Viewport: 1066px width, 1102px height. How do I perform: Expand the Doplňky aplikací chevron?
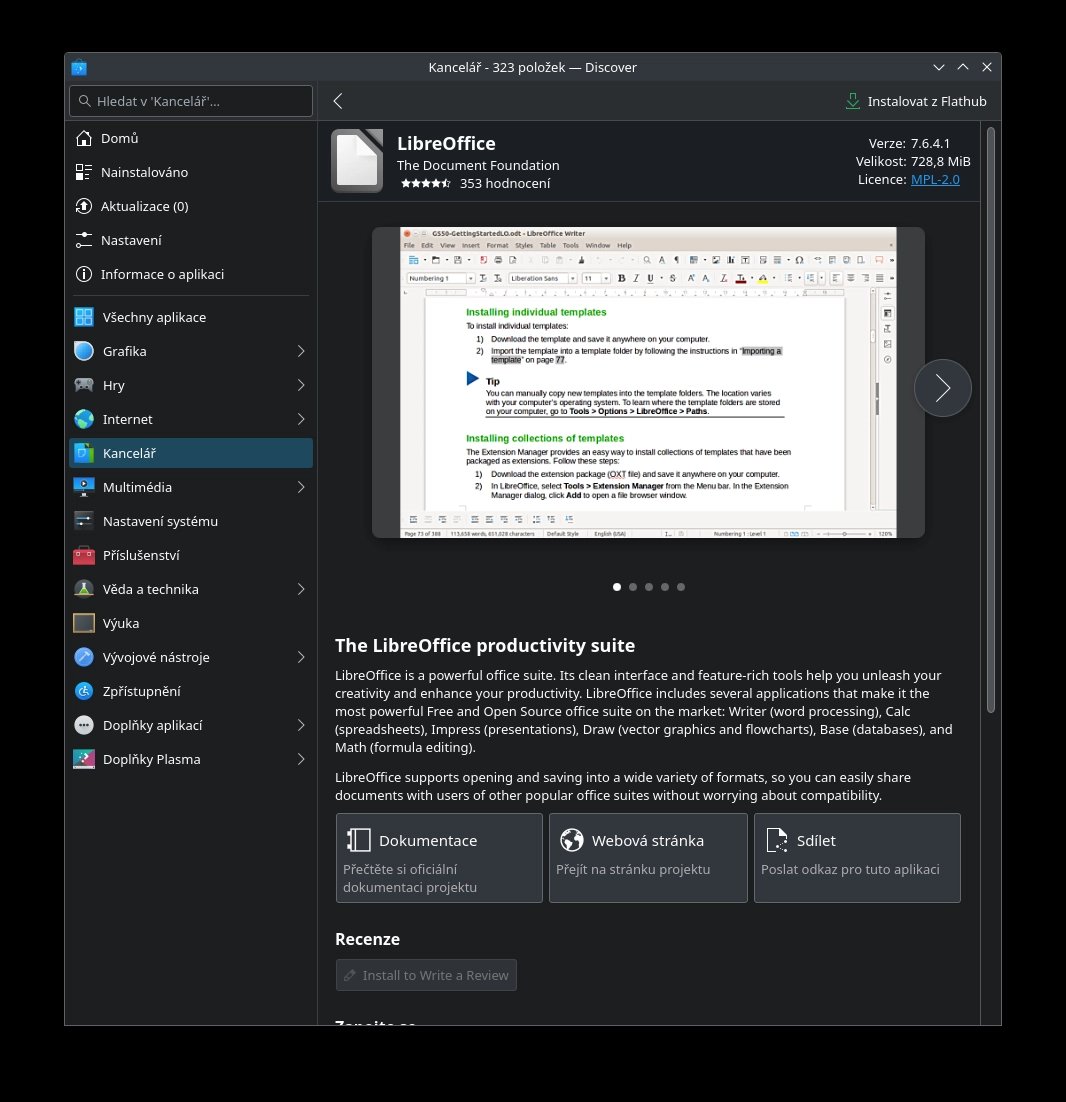pos(301,725)
